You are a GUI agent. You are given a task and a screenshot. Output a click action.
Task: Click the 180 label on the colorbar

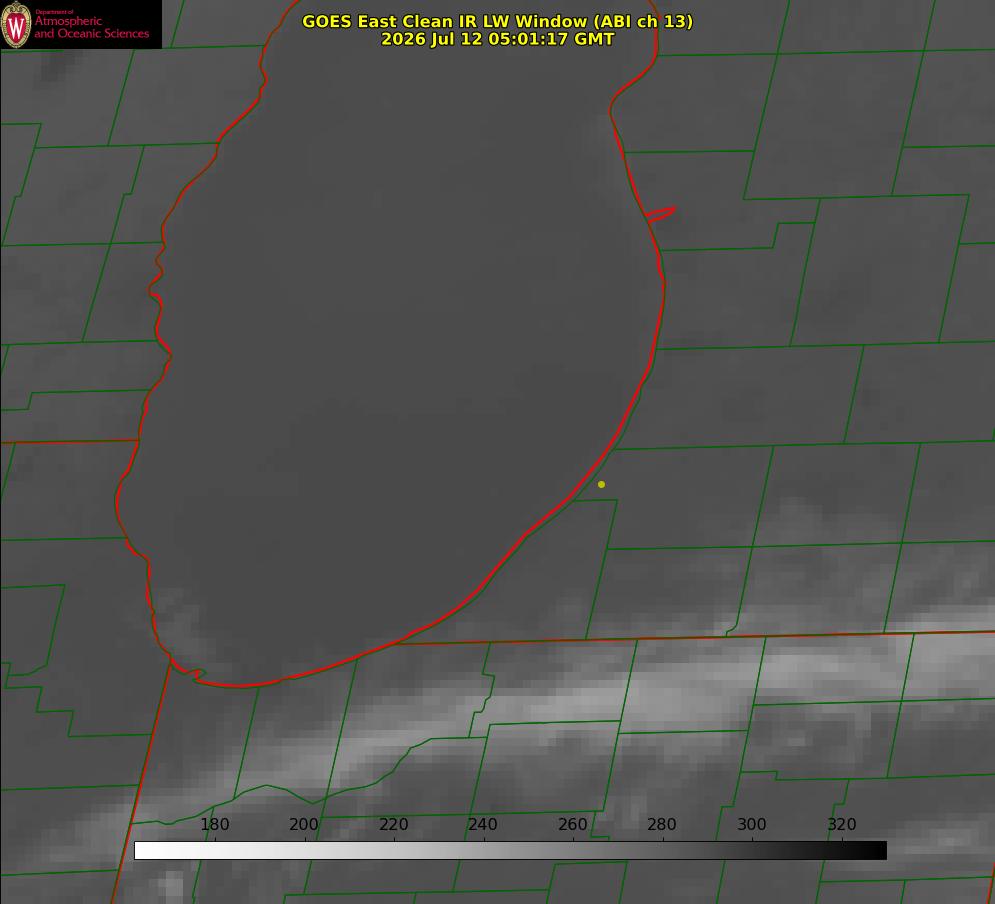coord(214,824)
